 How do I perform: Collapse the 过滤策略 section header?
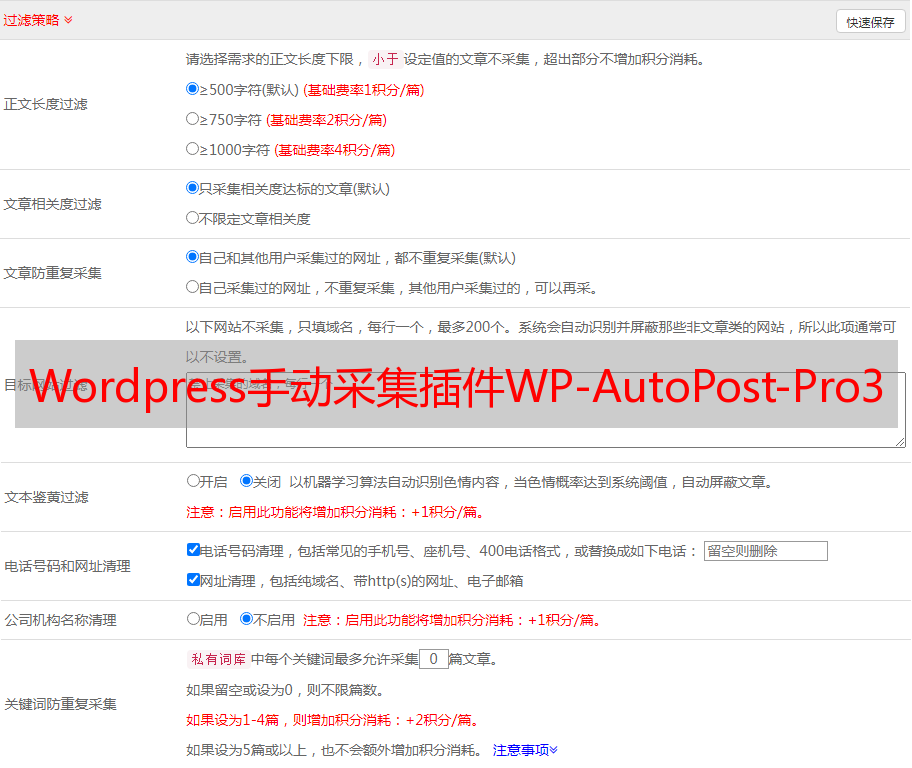38,20
